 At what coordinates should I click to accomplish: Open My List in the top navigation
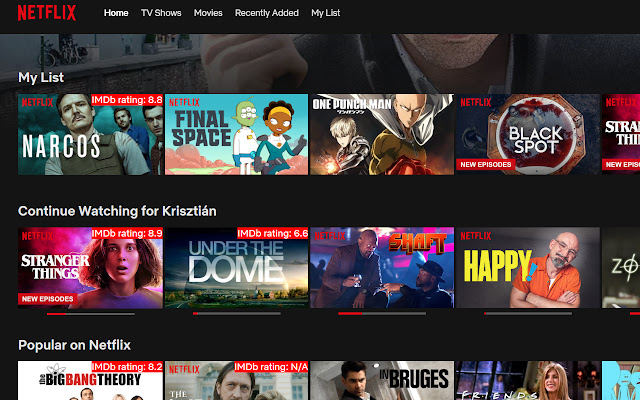[325, 13]
